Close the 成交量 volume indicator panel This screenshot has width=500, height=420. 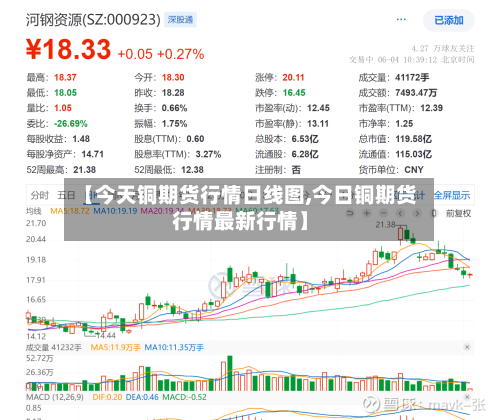tap(467, 347)
